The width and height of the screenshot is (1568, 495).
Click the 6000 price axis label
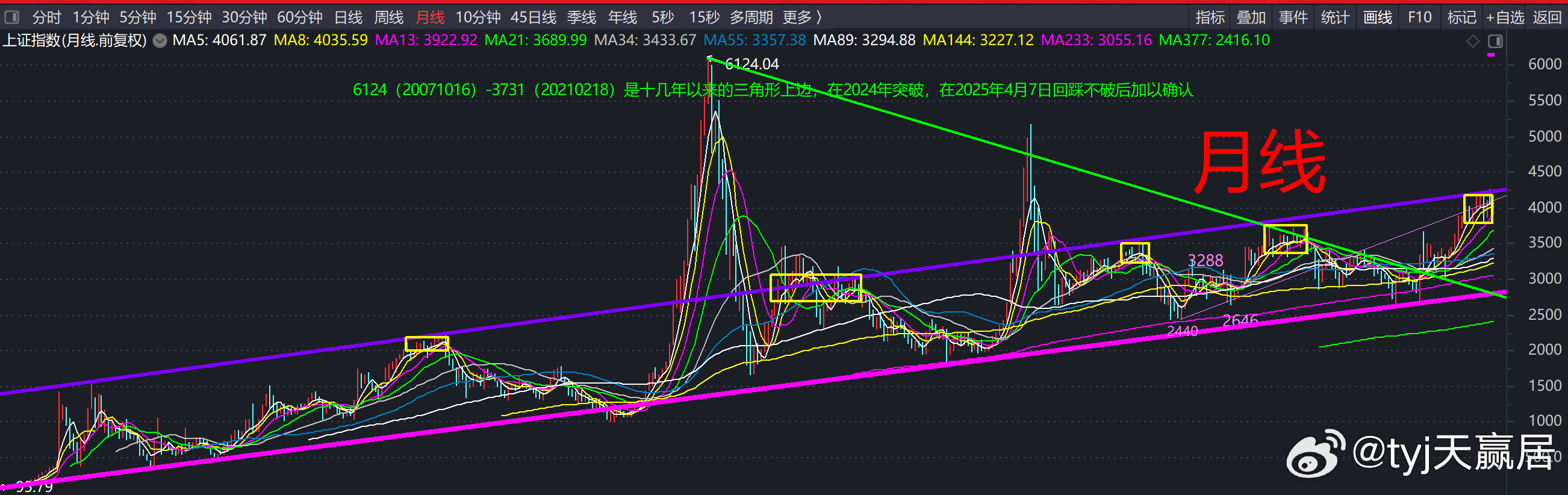tap(1545, 64)
